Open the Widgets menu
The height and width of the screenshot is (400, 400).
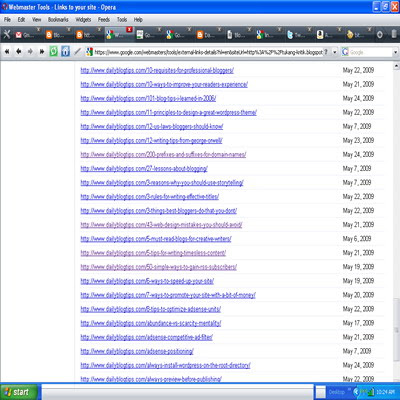click(83, 20)
